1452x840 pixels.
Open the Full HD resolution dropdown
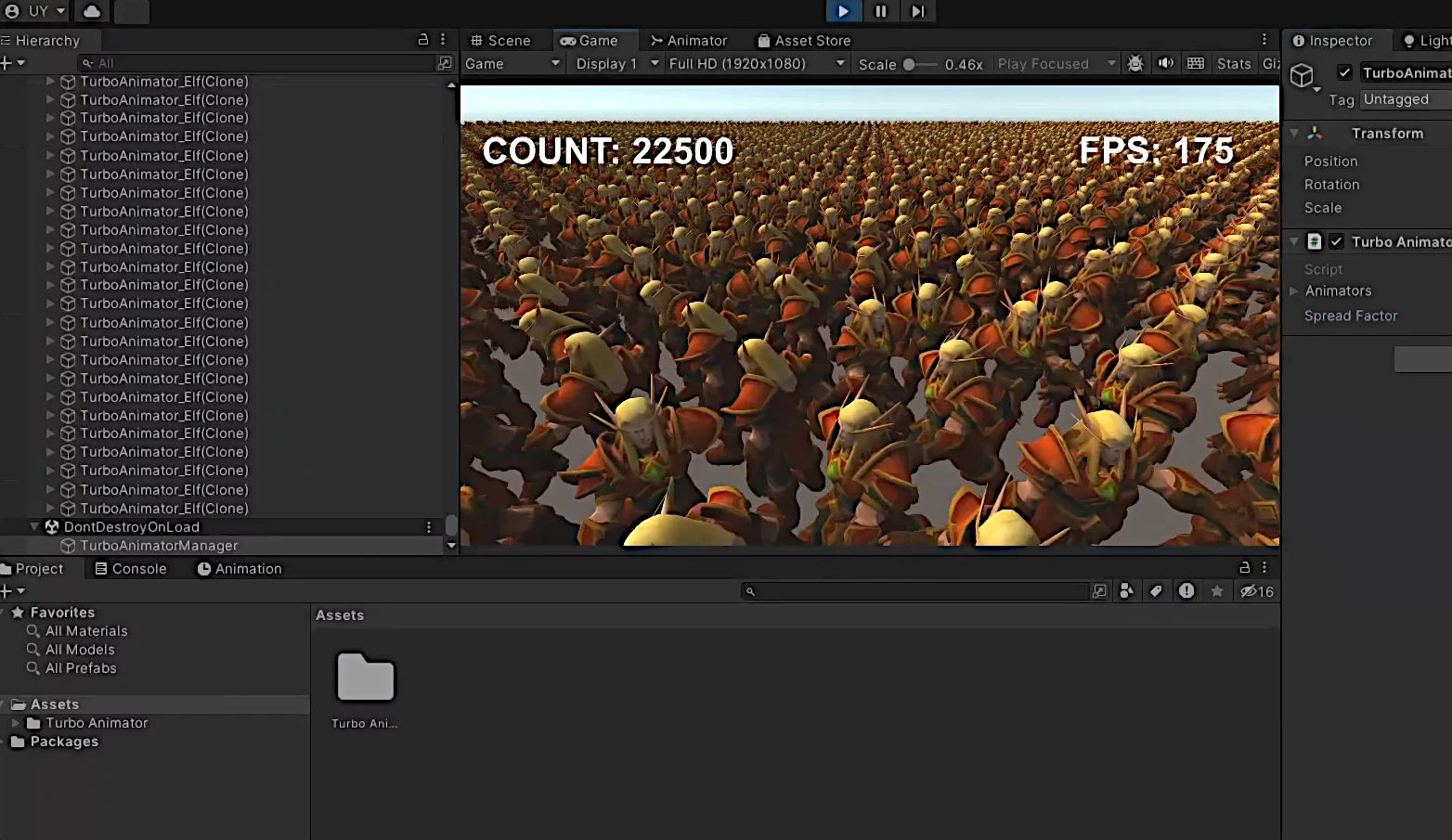click(x=756, y=64)
